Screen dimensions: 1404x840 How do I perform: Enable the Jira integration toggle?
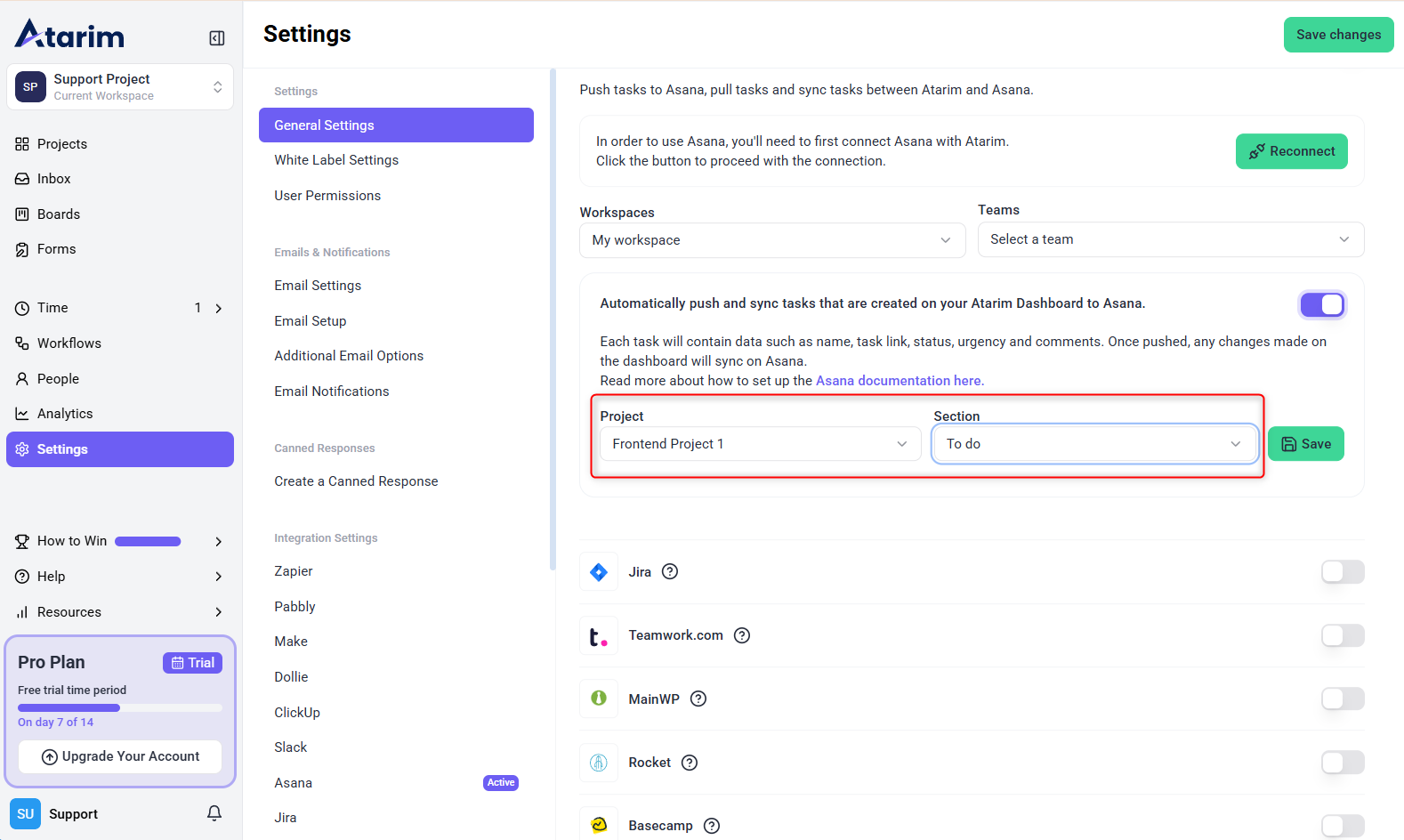point(1342,572)
